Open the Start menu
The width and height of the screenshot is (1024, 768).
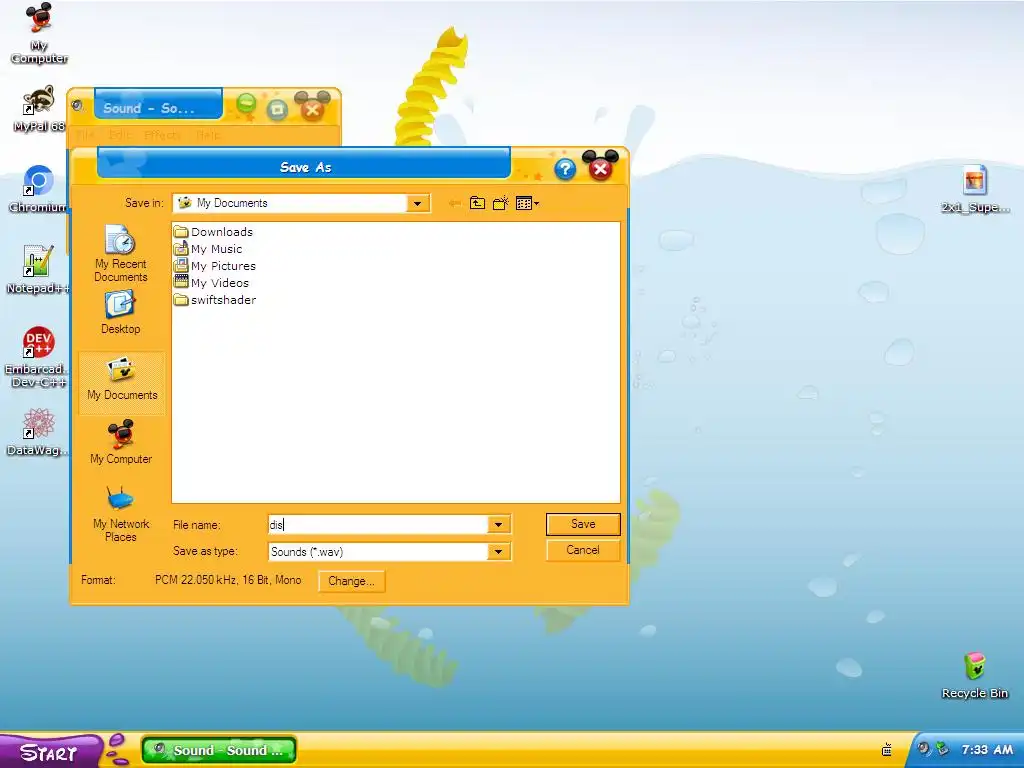click(49, 752)
